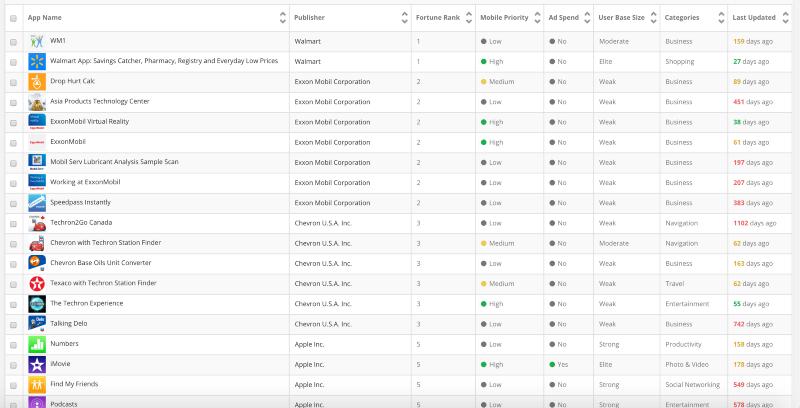800x408 pixels.
Task: Click the Last Updated column header label
Action: pos(754,17)
